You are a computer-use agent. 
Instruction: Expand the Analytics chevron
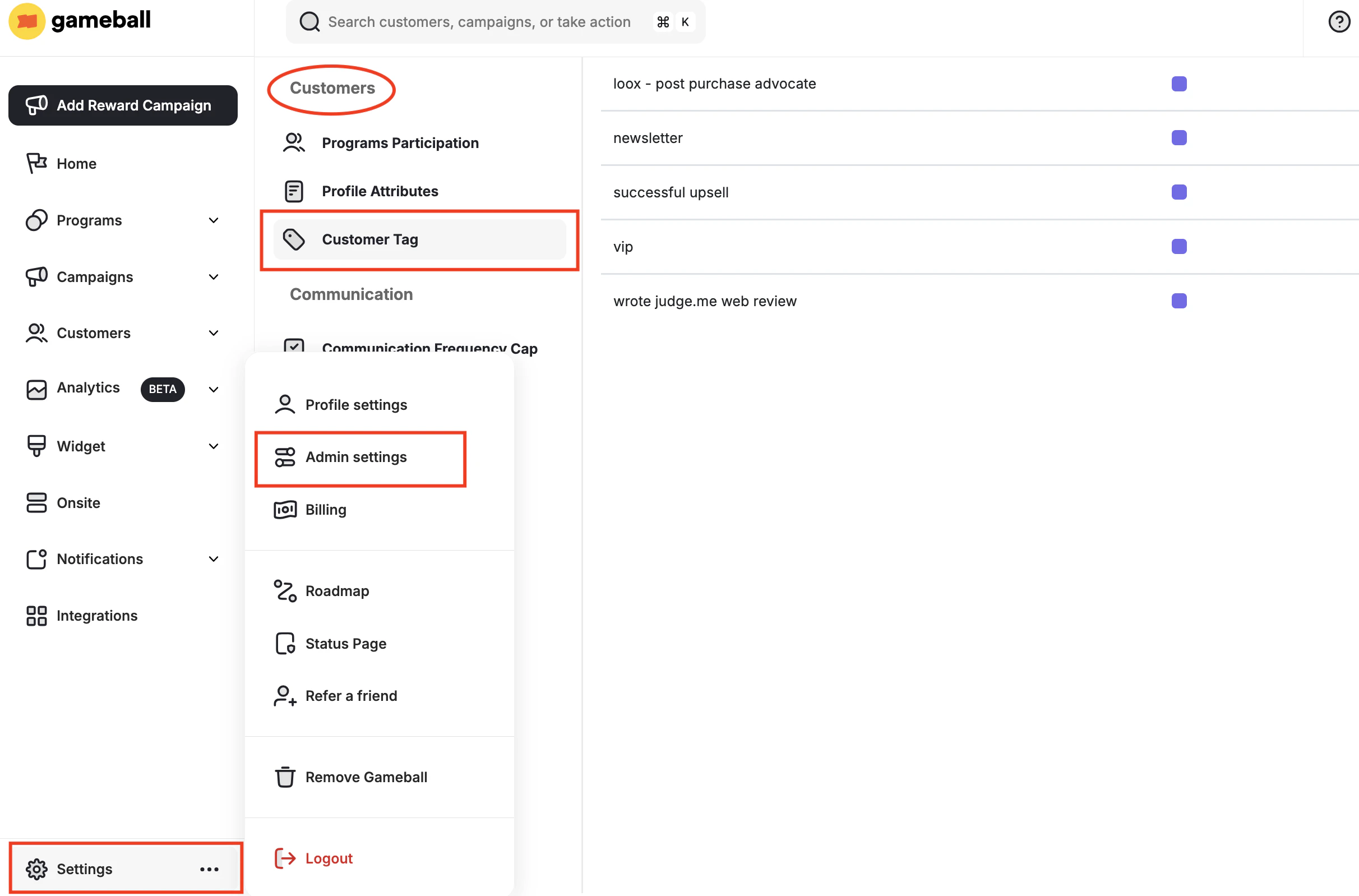214,390
